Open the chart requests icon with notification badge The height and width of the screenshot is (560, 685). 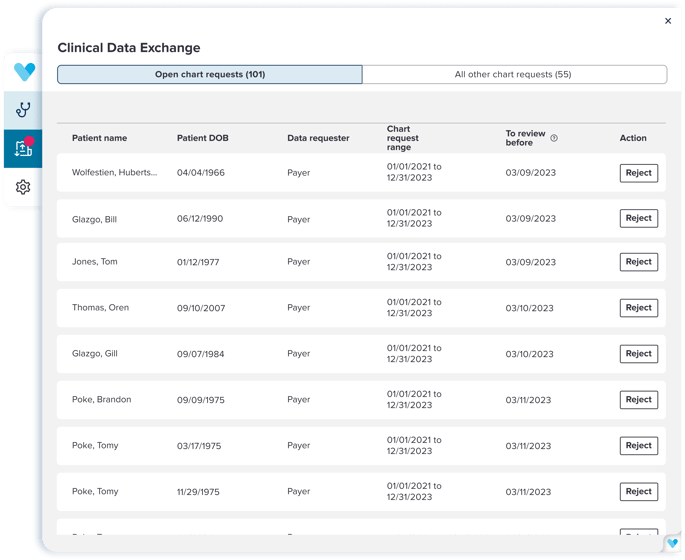click(x=24, y=148)
